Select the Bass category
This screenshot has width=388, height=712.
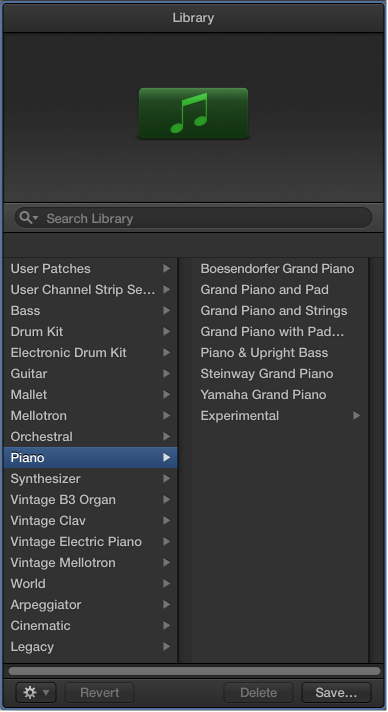(x=90, y=311)
